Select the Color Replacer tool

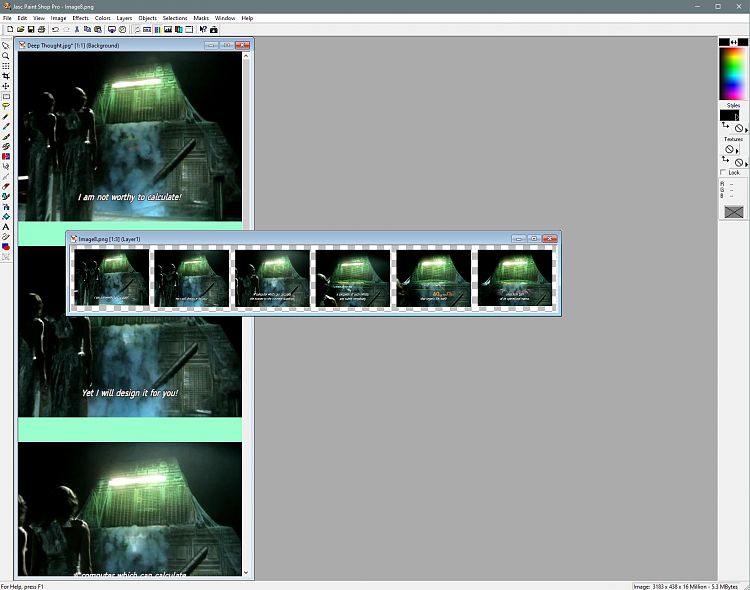pyautogui.click(x=6, y=156)
